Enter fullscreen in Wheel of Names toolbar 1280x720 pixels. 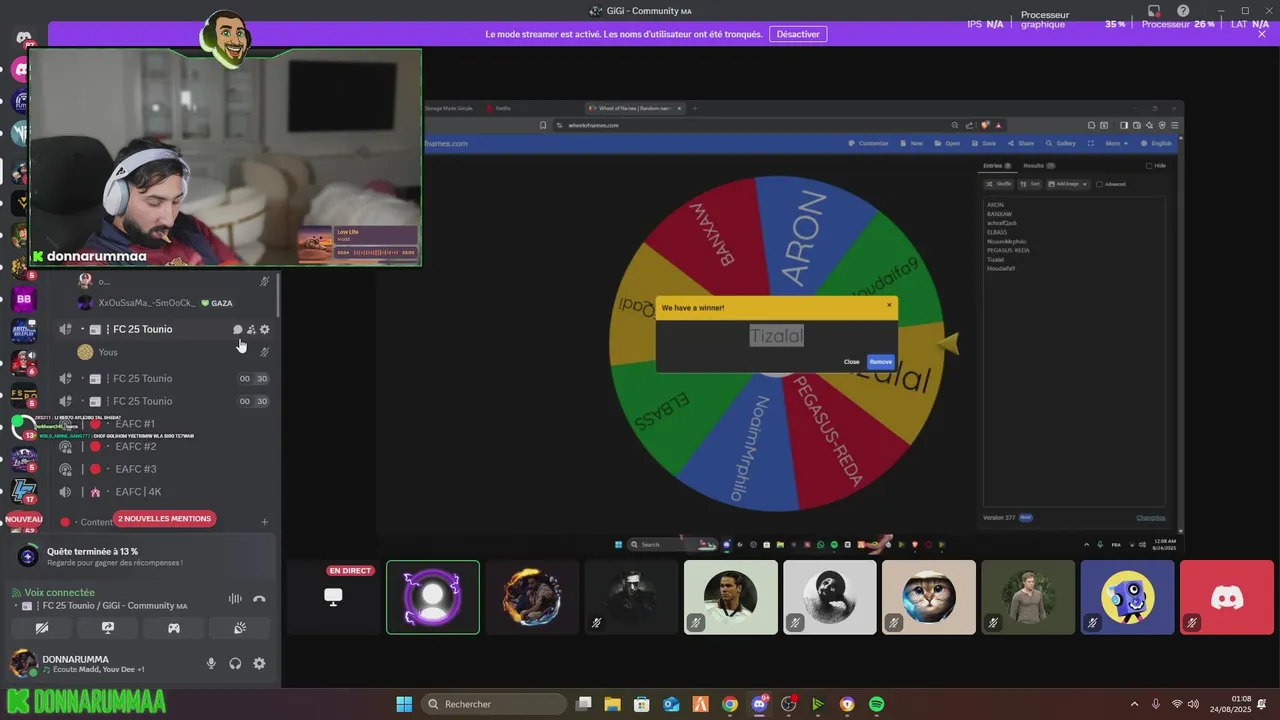click(1091, 143)
